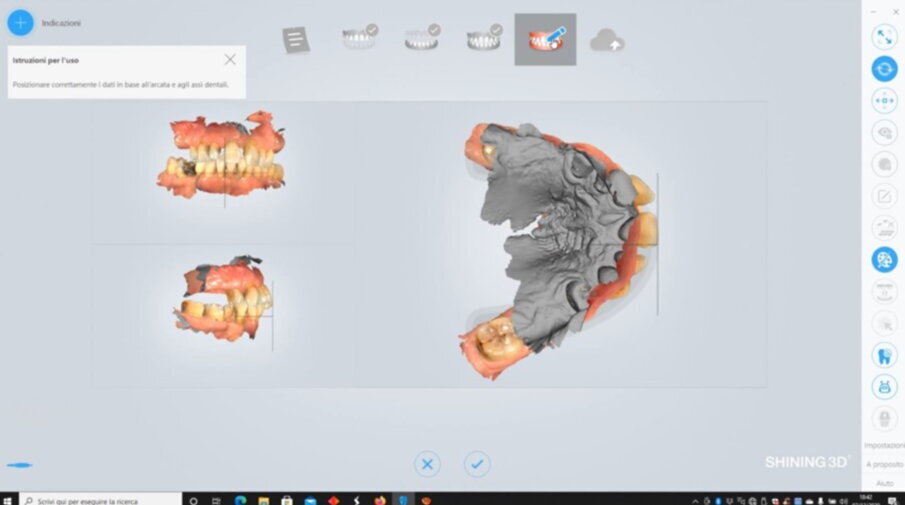
Task: Click the blue tooth icon in sidebar
Action: pos(884,355)
